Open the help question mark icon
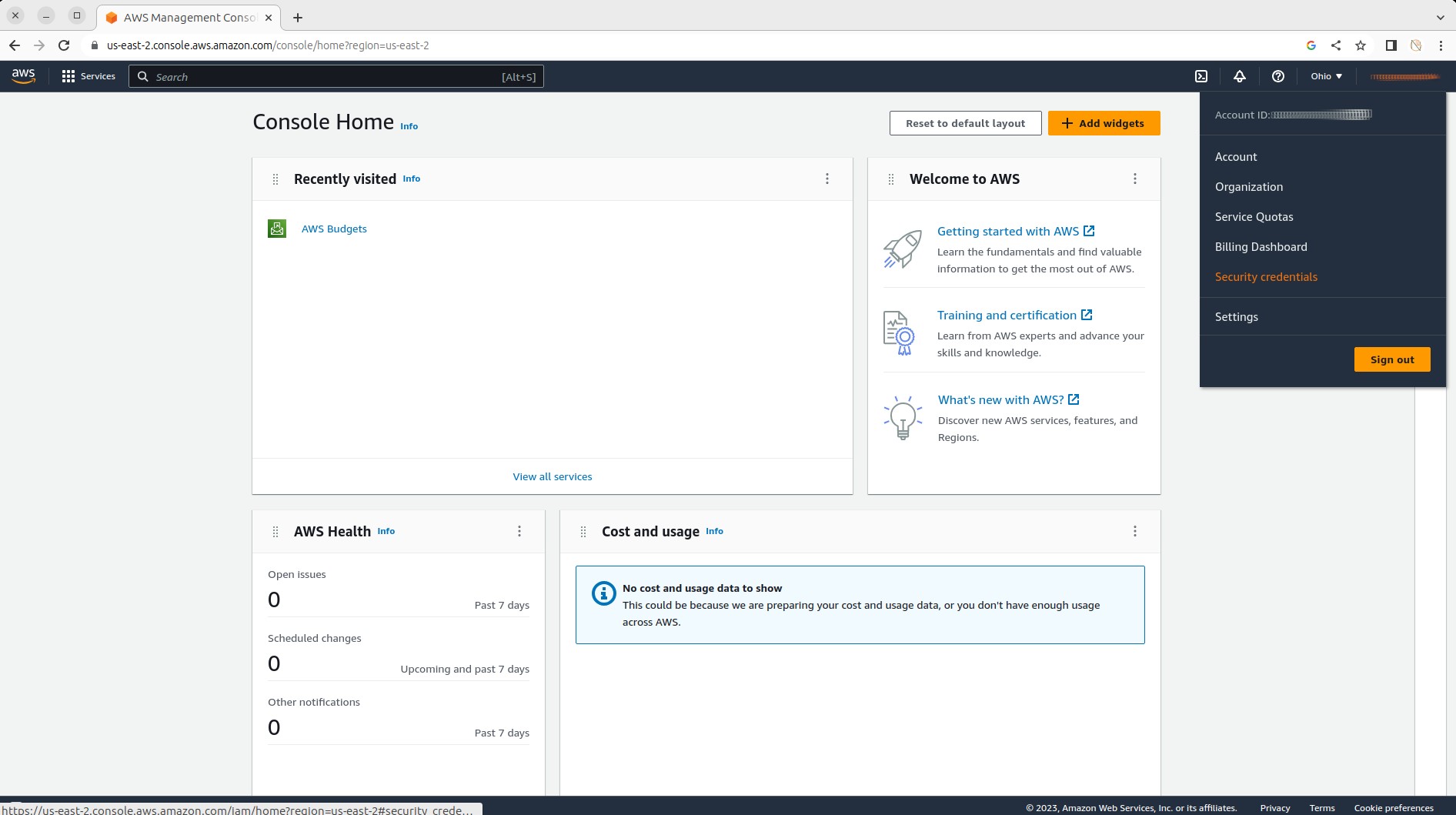 (x=1278, y=76)
